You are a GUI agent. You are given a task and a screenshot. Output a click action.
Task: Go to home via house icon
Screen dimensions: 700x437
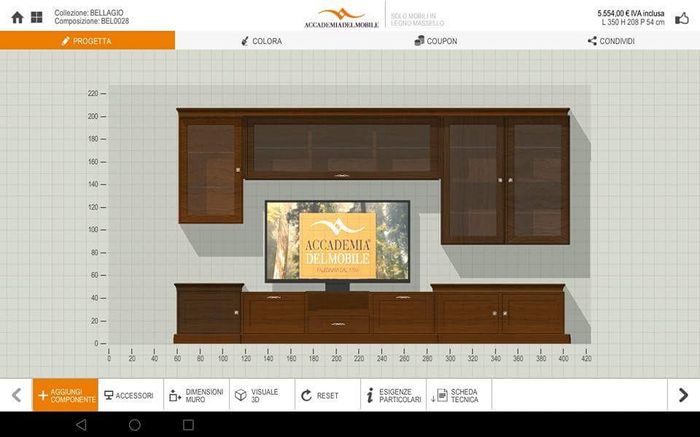pos(17,17)
